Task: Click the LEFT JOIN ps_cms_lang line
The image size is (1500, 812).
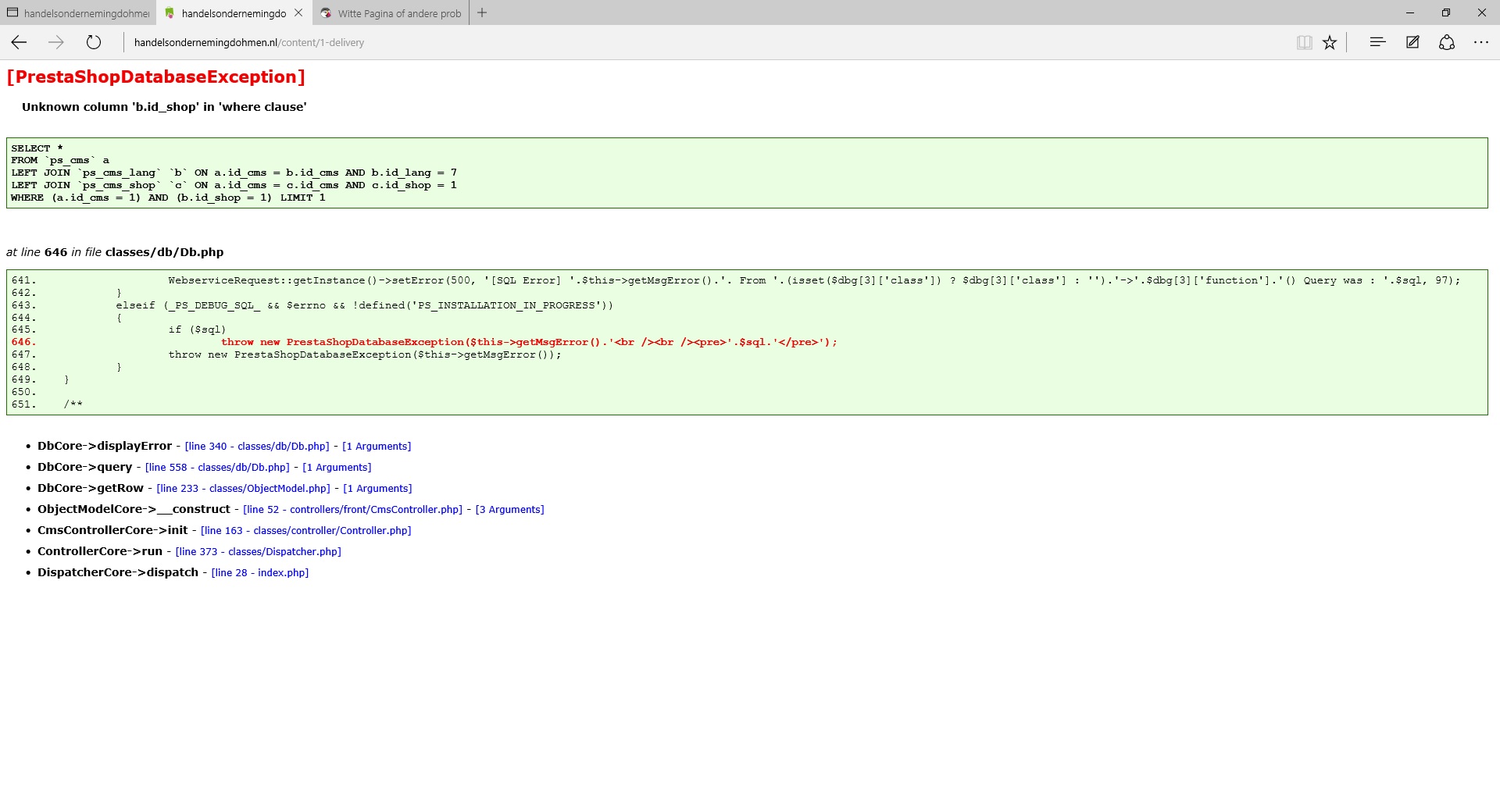Action: [234, 173]
